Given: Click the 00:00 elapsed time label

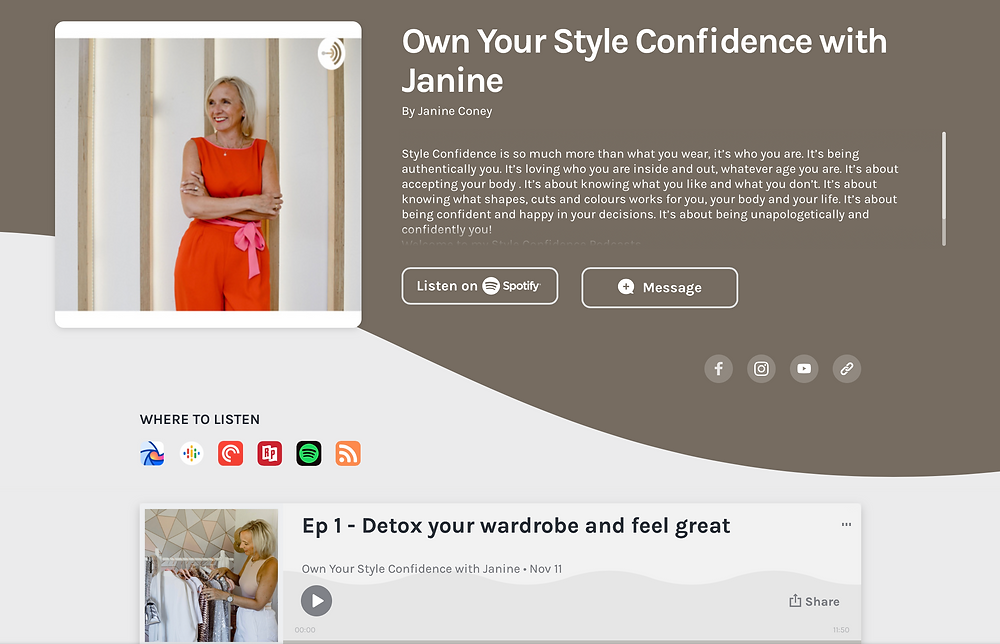Looking at the screenshot, I should point(305,630).
